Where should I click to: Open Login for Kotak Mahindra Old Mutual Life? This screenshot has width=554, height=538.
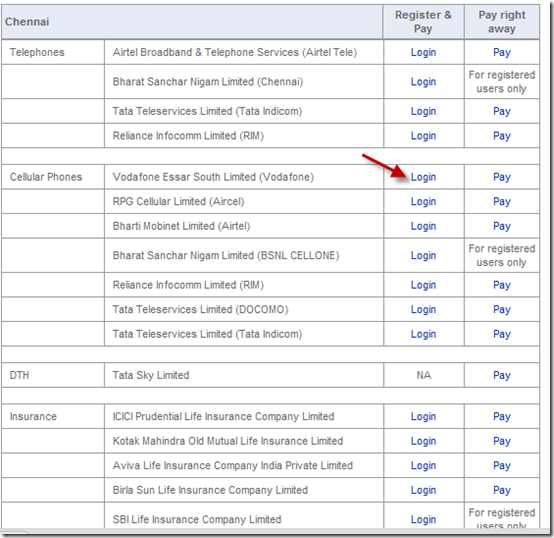[x=423, y=441]
